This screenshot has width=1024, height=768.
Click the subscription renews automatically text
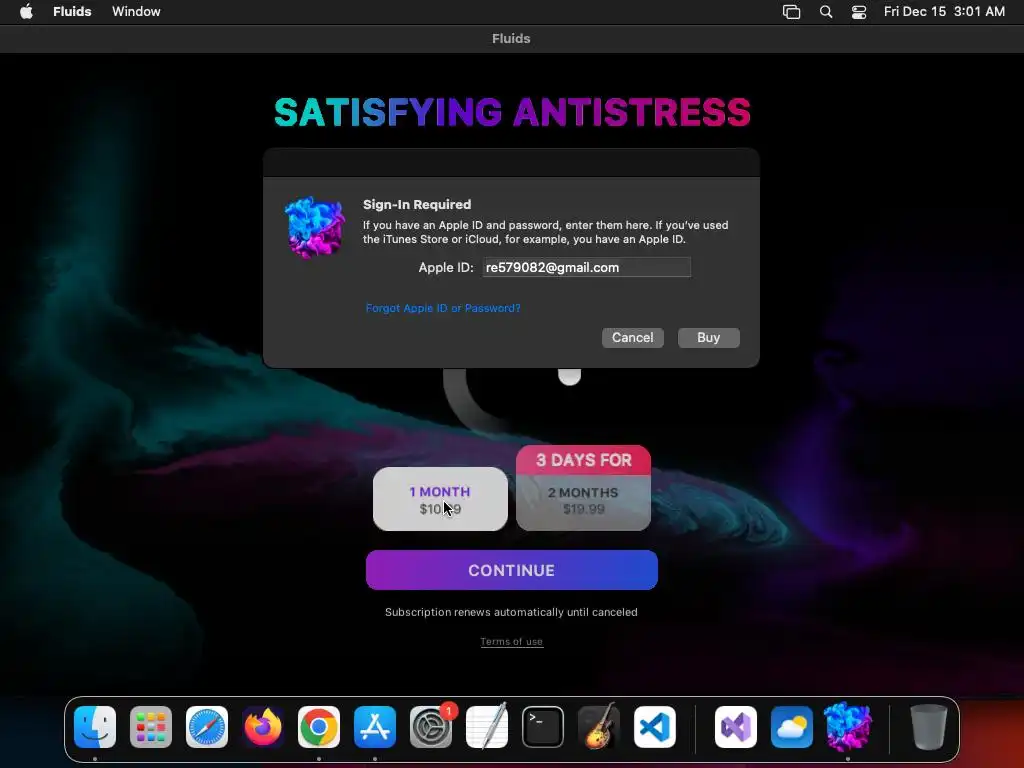pyautogui.click(x=511, y=612)
